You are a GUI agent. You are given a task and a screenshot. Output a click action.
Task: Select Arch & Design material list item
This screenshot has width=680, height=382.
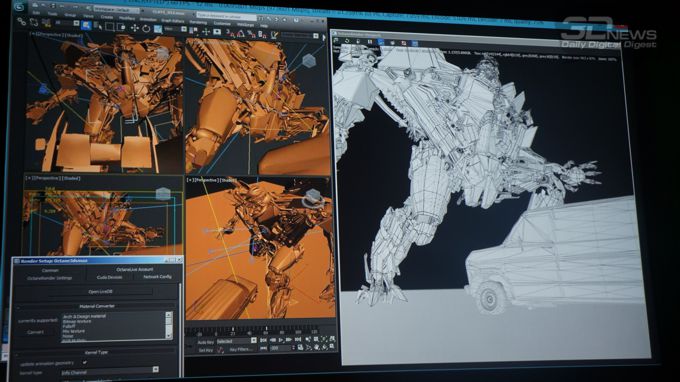click(x=84, y=317)
